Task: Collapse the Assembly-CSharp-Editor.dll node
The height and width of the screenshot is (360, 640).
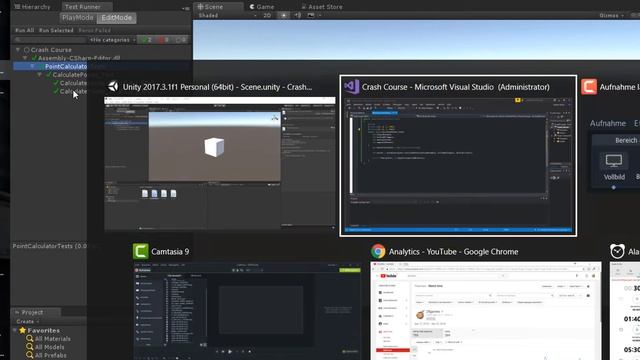Action: tap(25, 58)
